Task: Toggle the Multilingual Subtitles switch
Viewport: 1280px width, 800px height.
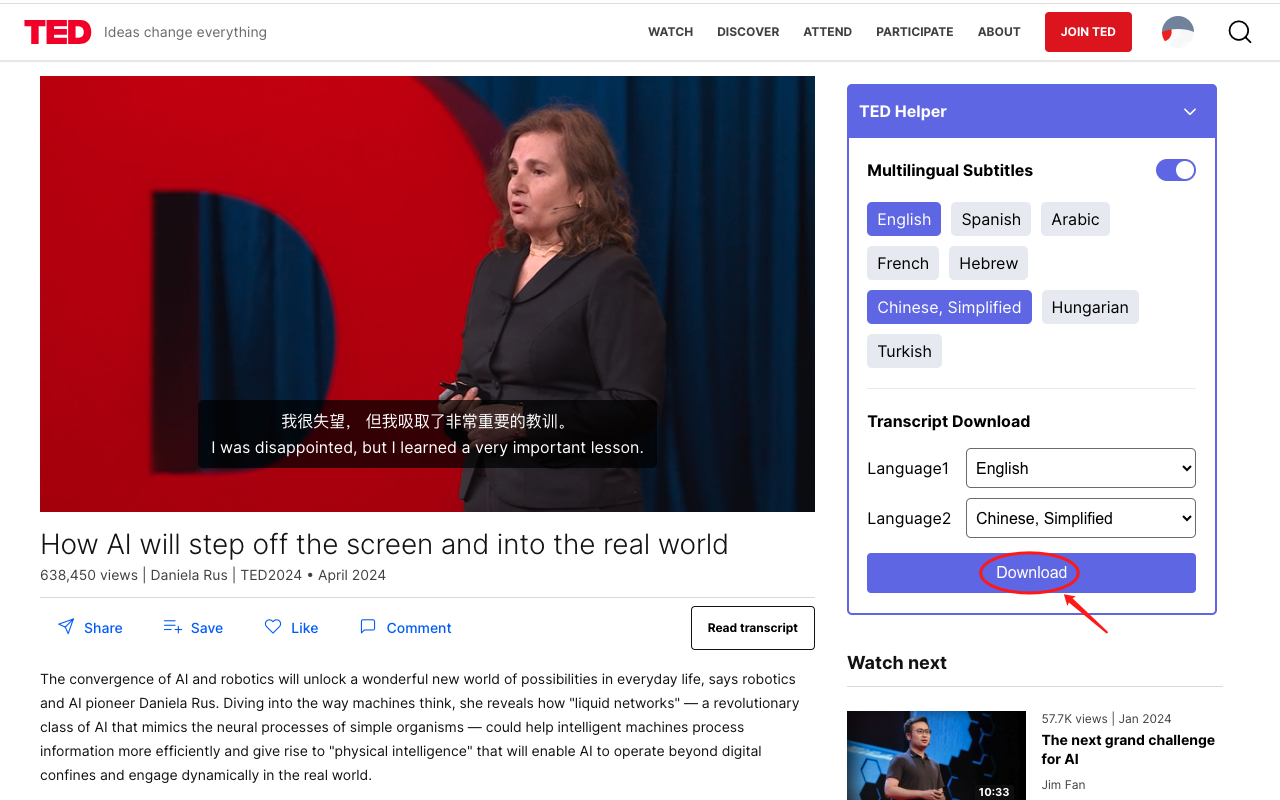Action: tap(1176, 170)
